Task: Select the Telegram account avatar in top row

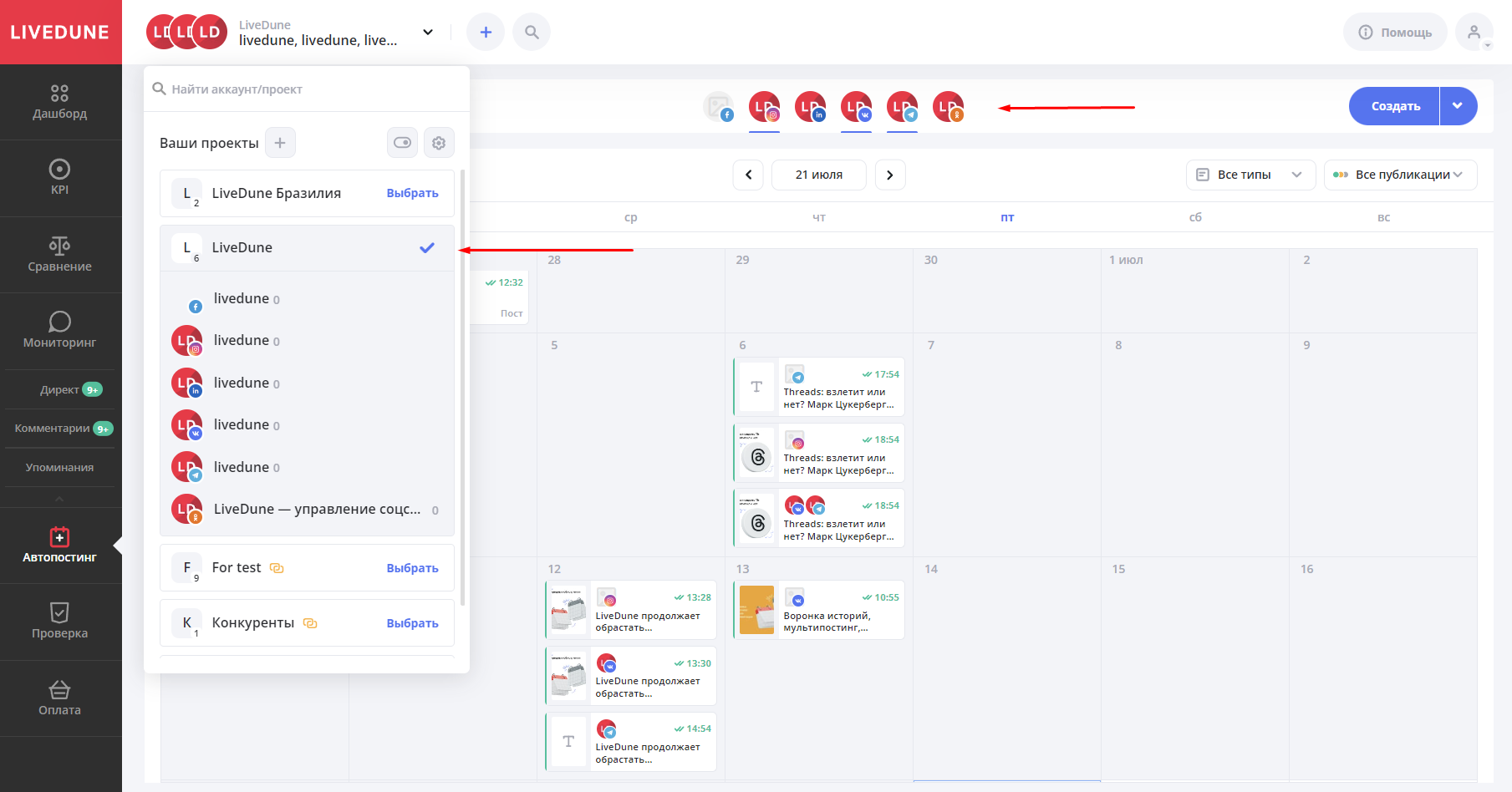Action: 903,107
